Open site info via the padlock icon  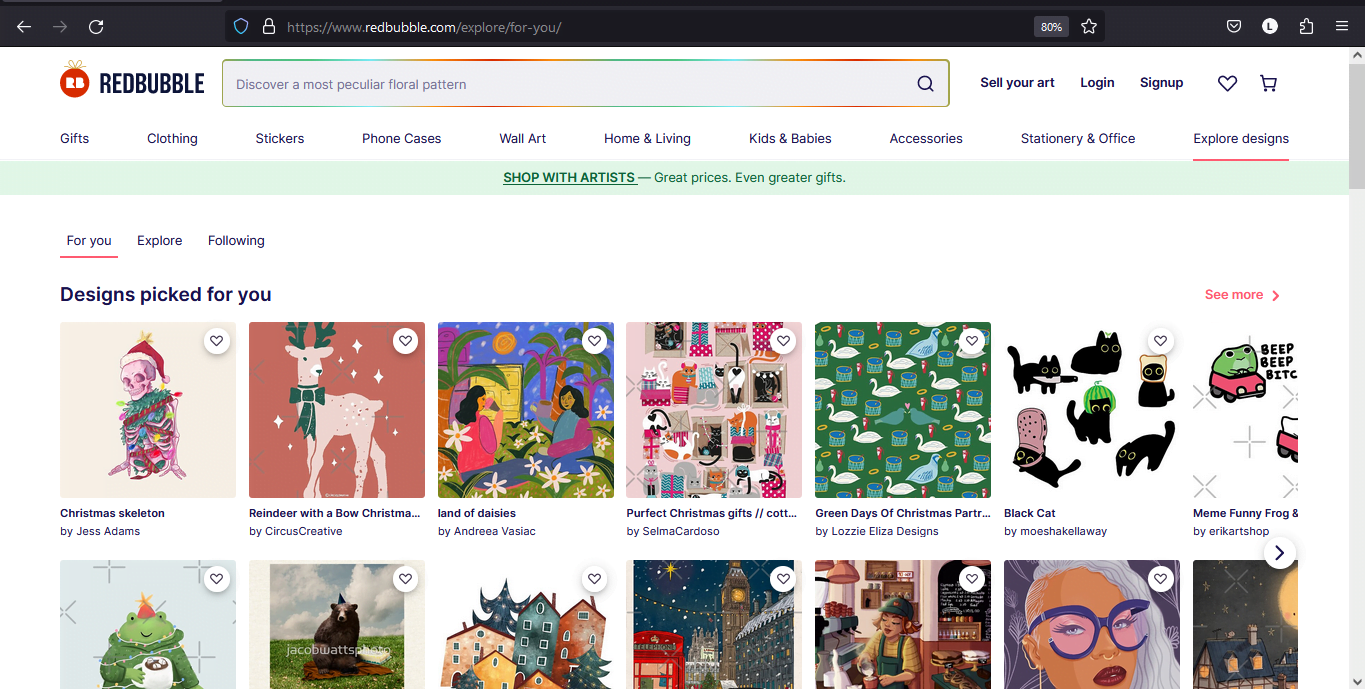pos(268,26)
